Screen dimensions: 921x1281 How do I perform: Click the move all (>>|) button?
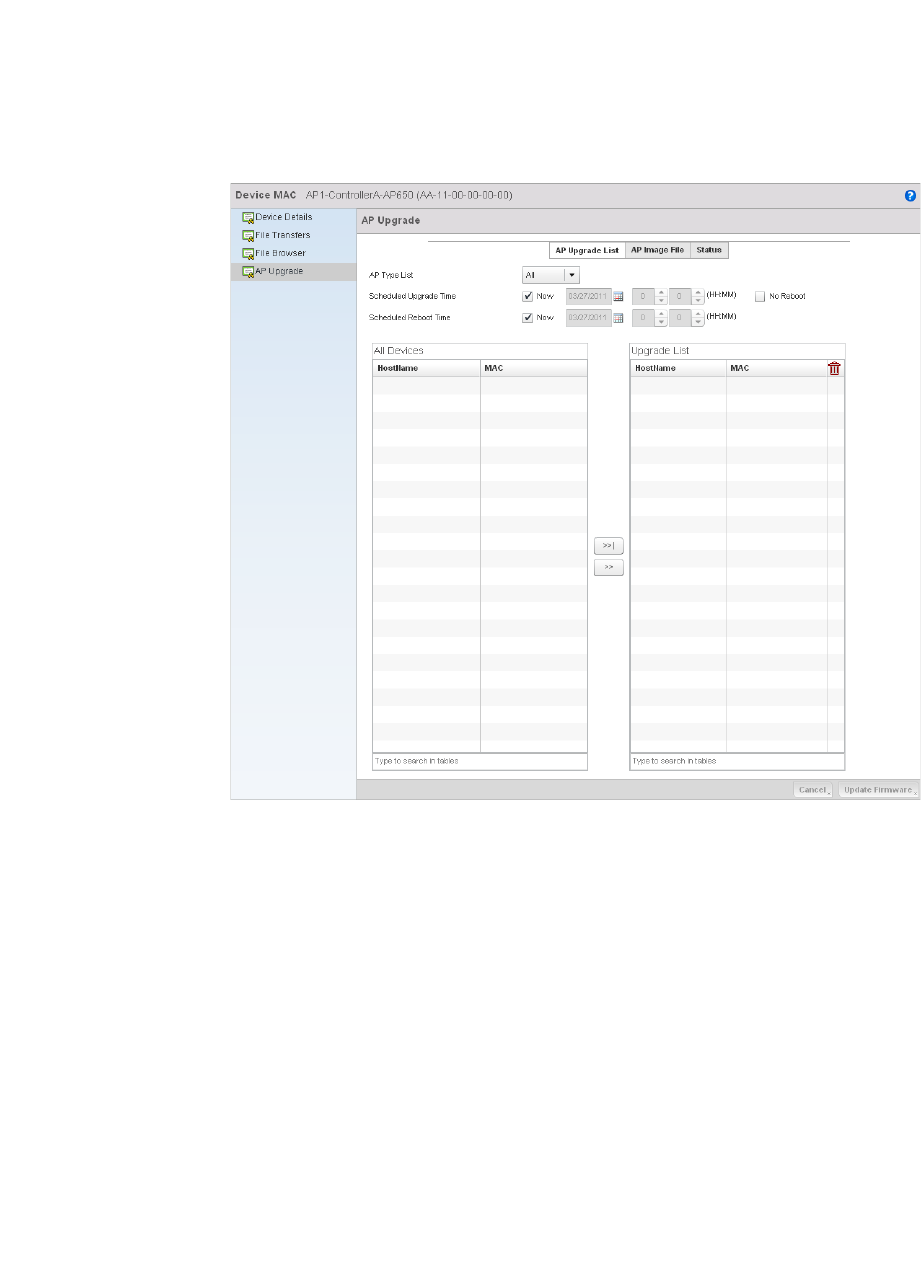pyautogui.click(x=609, y=546)
